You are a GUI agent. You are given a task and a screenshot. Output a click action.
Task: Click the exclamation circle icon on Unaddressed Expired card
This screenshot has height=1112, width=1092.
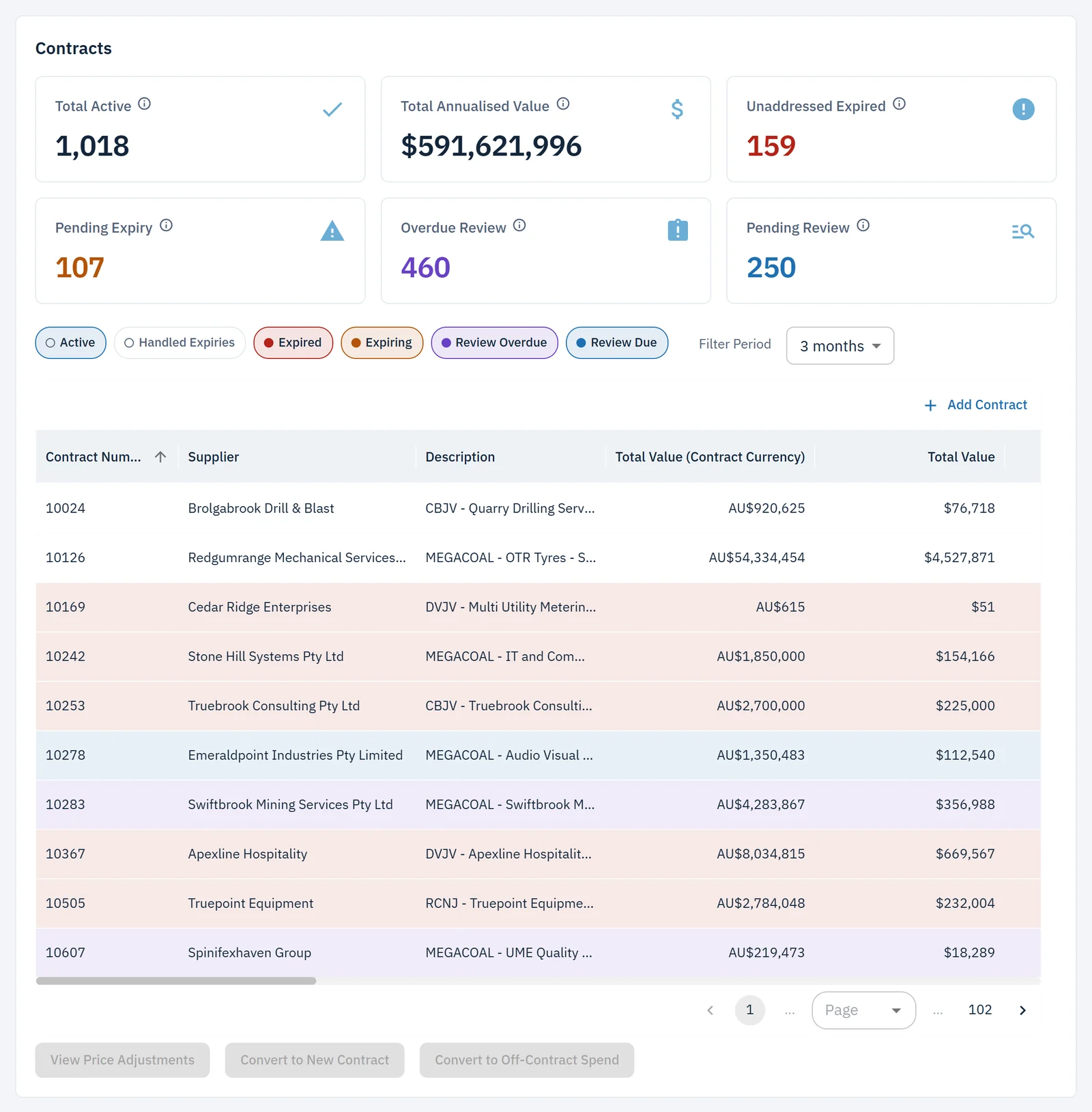[x=1023, y=109]
